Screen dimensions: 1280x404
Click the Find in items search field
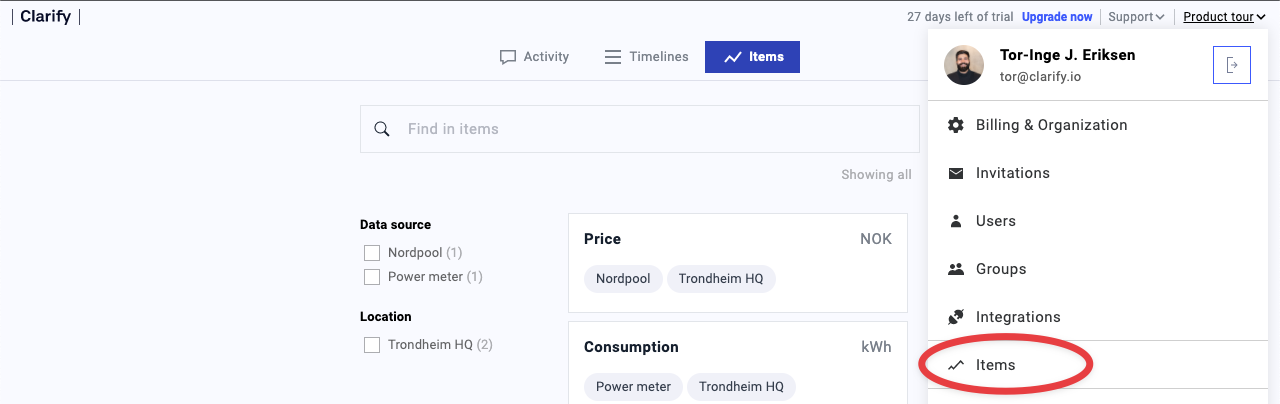point(640,129)
